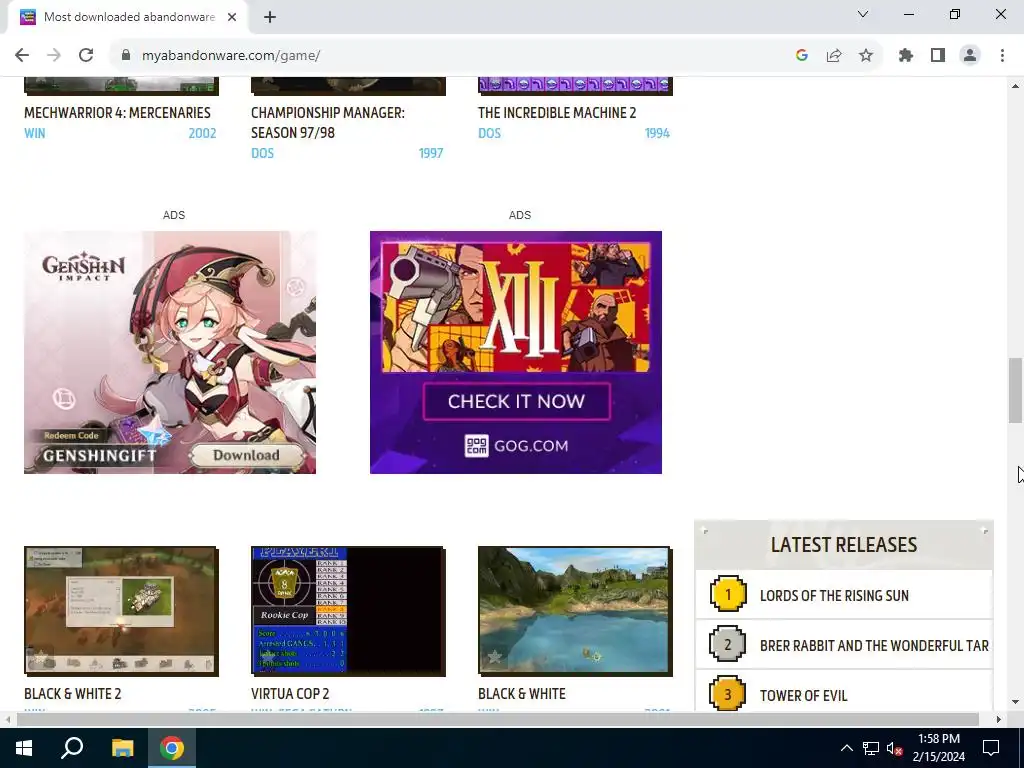Click Download button in Genshin Impact ad
The height and width of the screenshot is (768, 1024).
coord(246,455)
